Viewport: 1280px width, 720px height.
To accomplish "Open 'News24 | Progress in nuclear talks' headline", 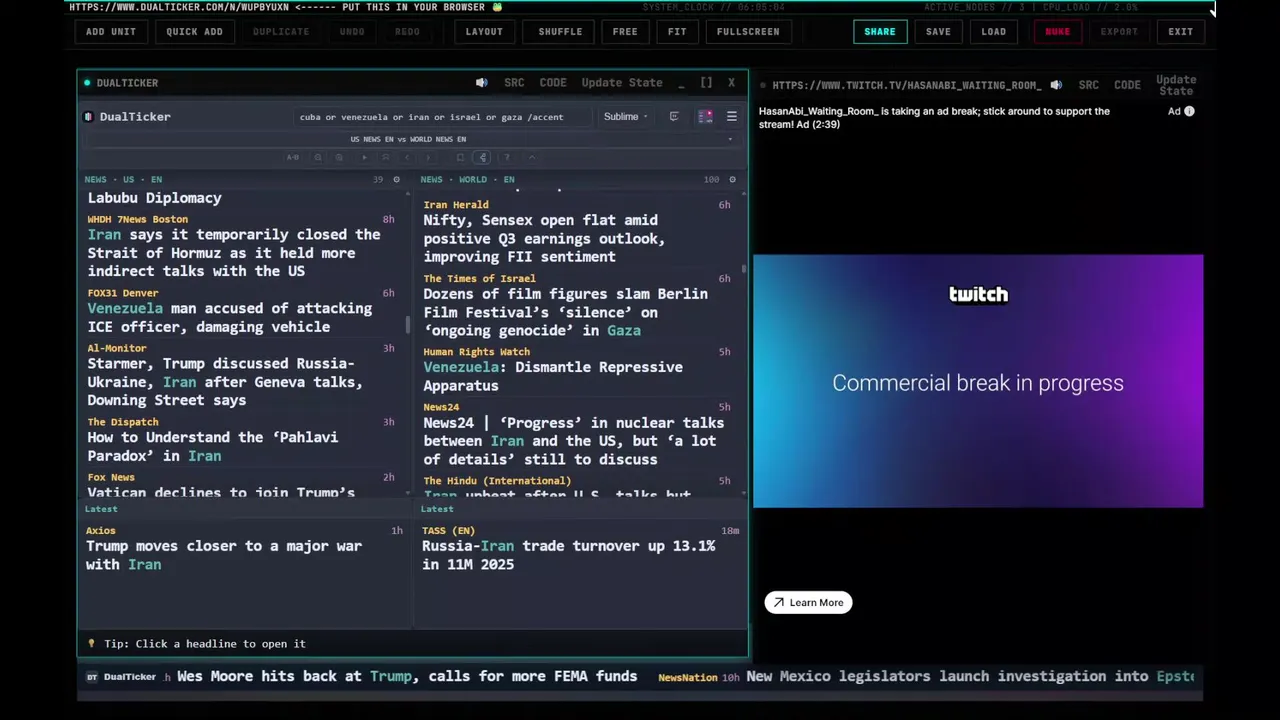I will pos(574,441).
